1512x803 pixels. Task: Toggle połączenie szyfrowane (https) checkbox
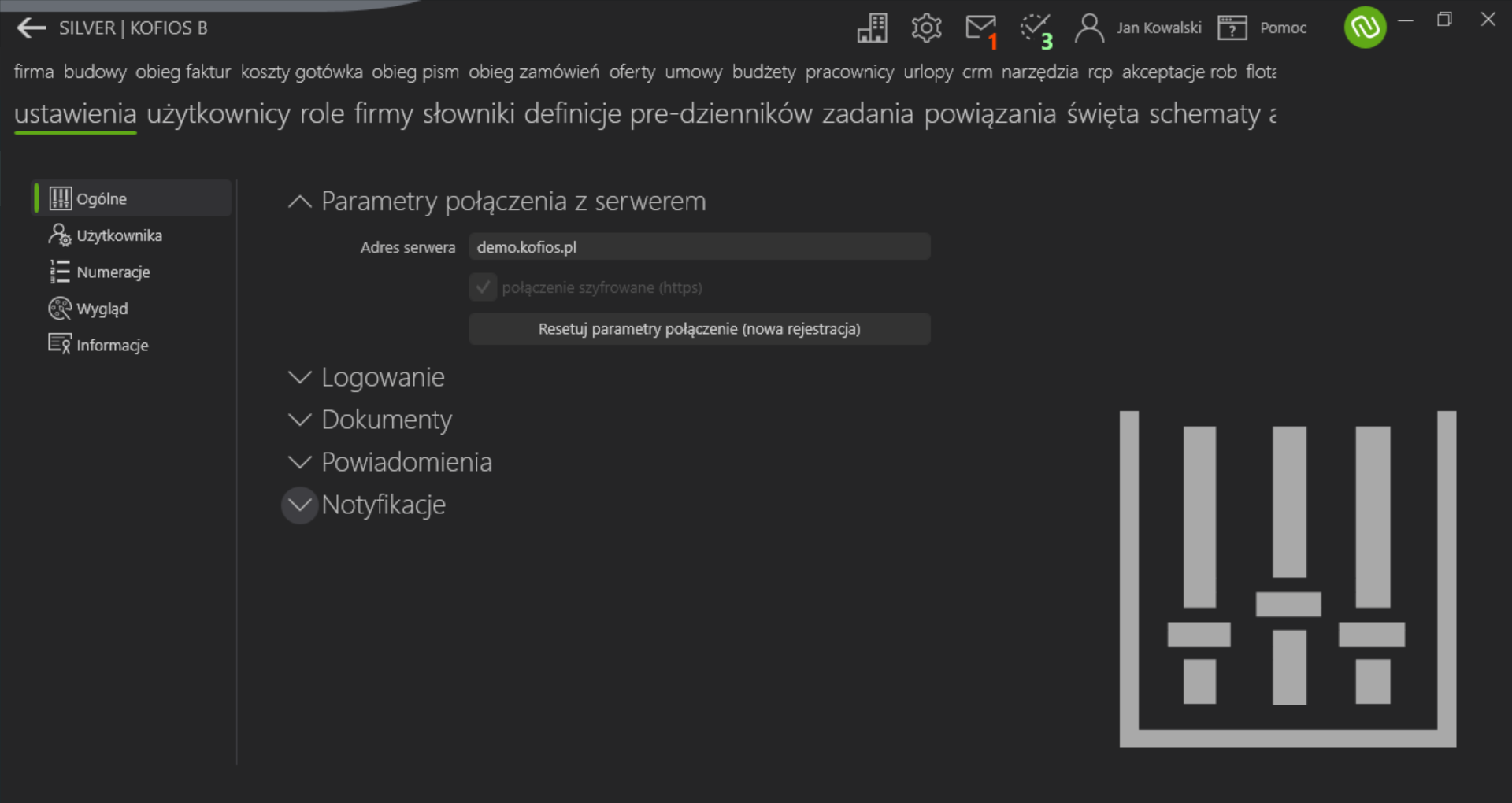[484, 287]
